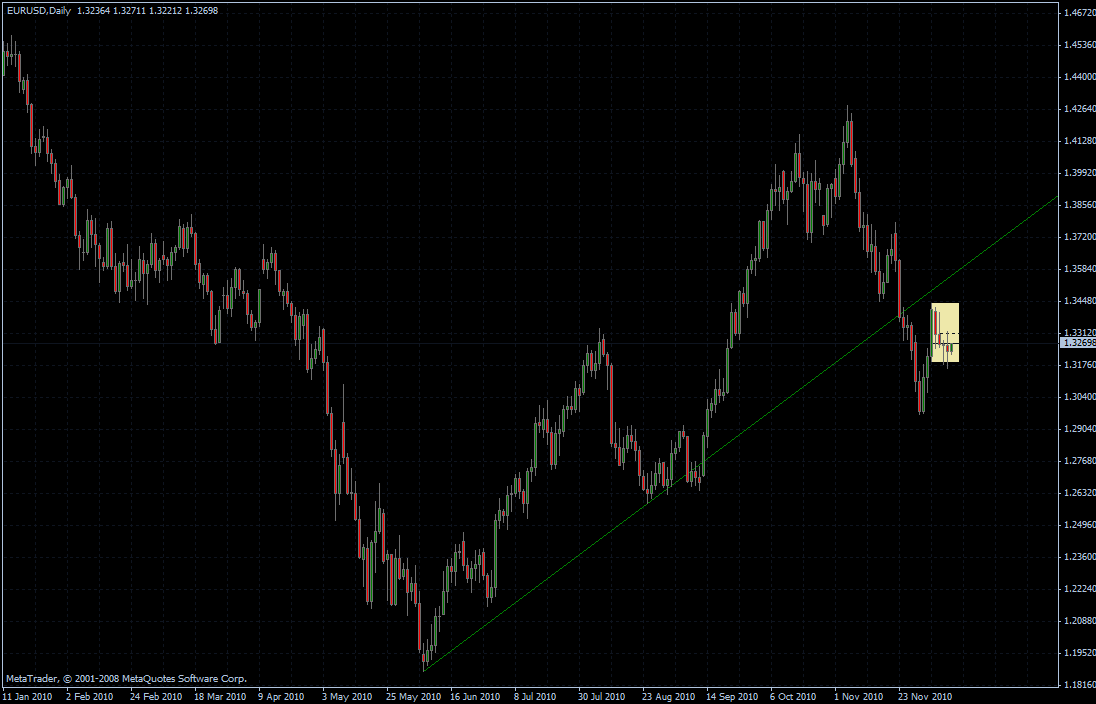
Task: Click the 1 Nov 2010 date label
Action: coord(859,696)
